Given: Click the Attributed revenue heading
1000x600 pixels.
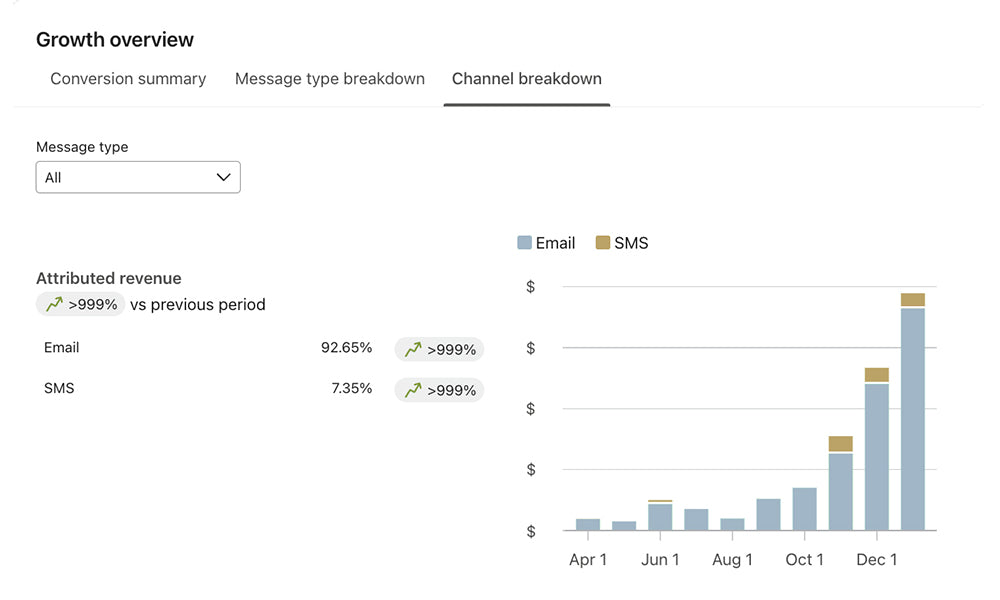Looking at the screenshot, I should click(109, 279).
